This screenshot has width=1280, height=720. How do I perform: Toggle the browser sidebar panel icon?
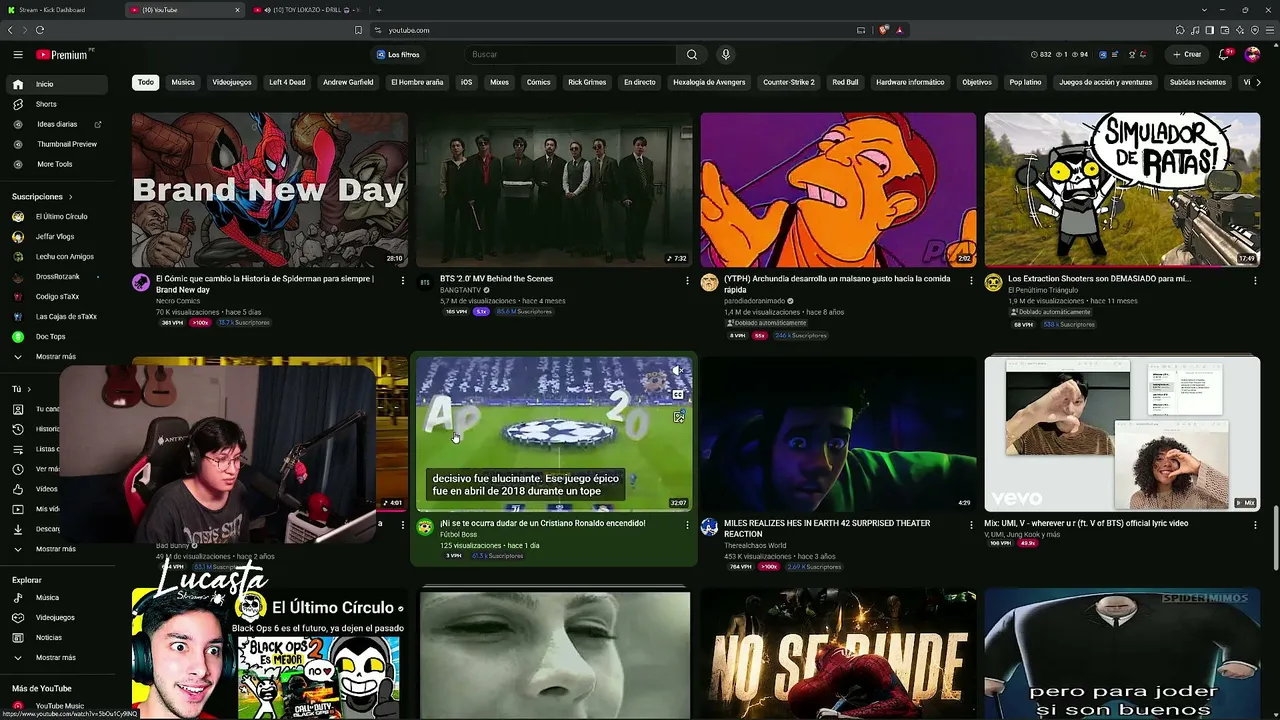coord(1210,30)
